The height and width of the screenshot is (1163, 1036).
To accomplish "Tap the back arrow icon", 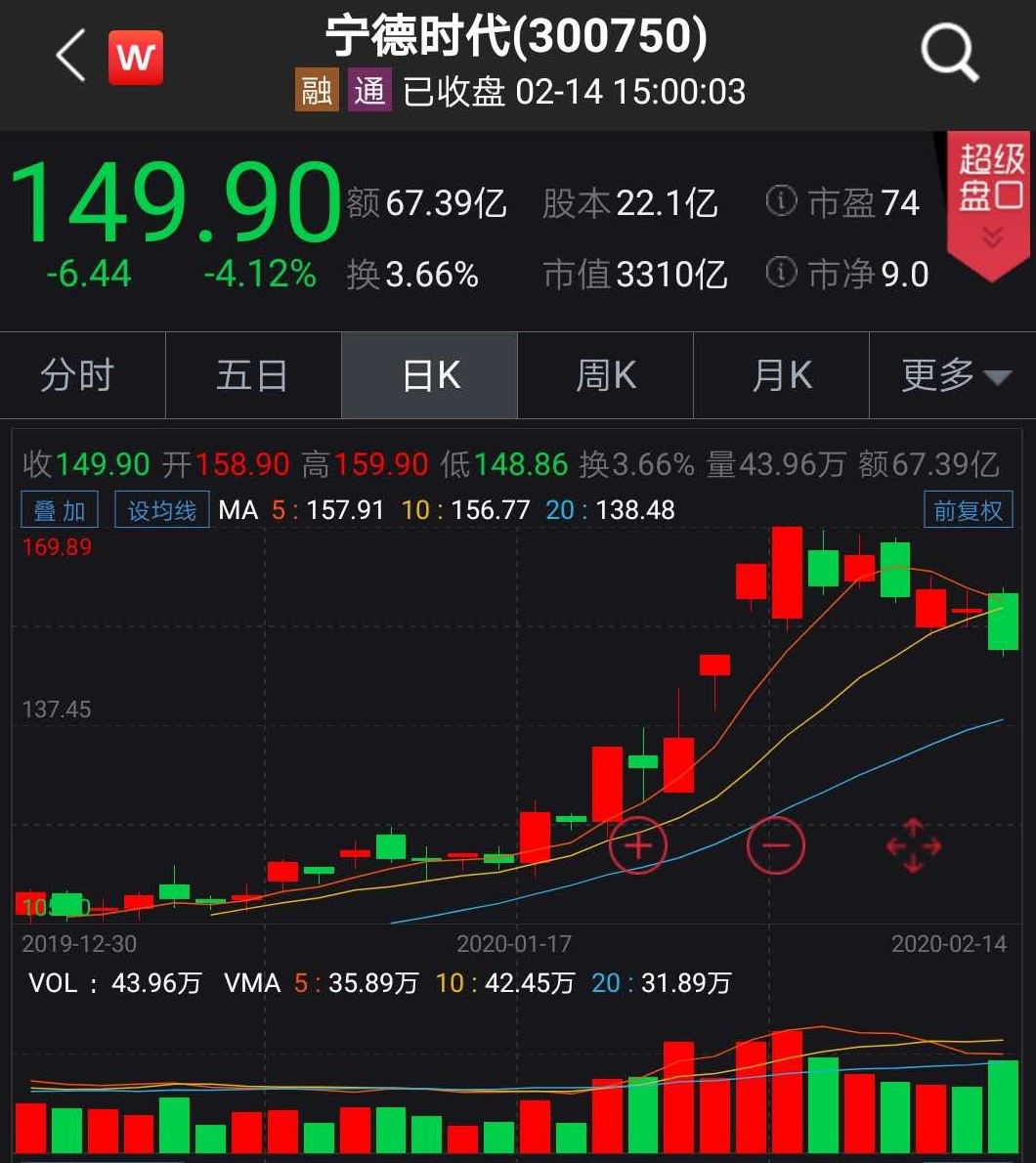I will tap(71, 56).
